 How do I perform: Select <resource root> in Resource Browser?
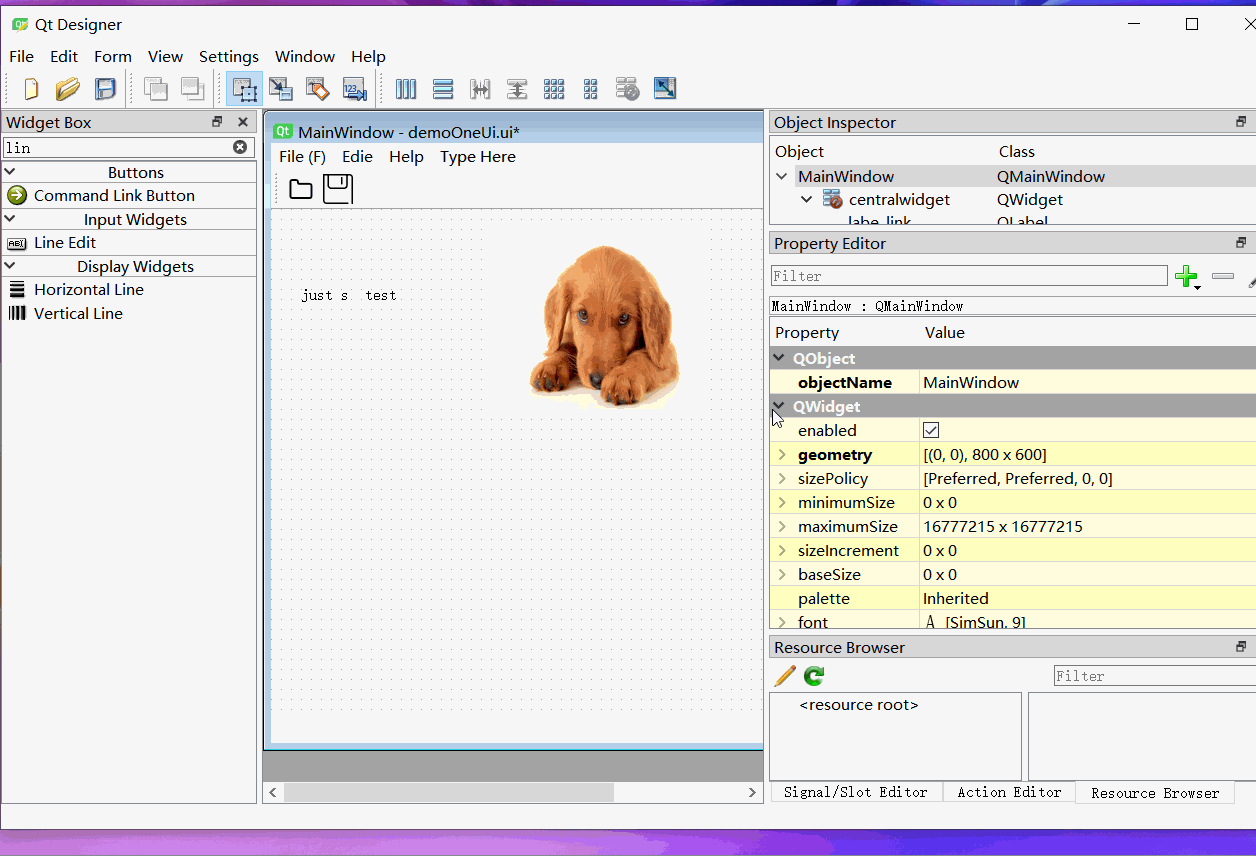pyautogui.click(x=859, y=705)
